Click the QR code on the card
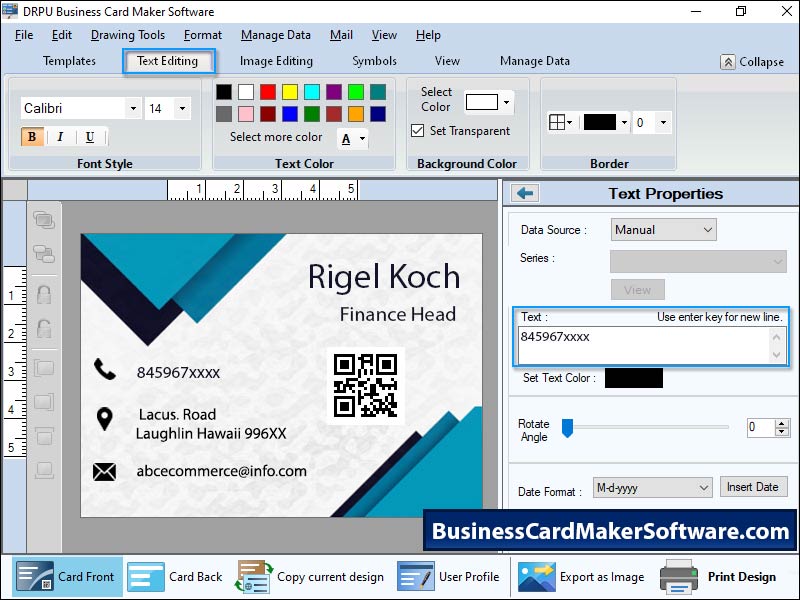Image resolution: width=800 pixels, height=600 pixels. point(365,385)
